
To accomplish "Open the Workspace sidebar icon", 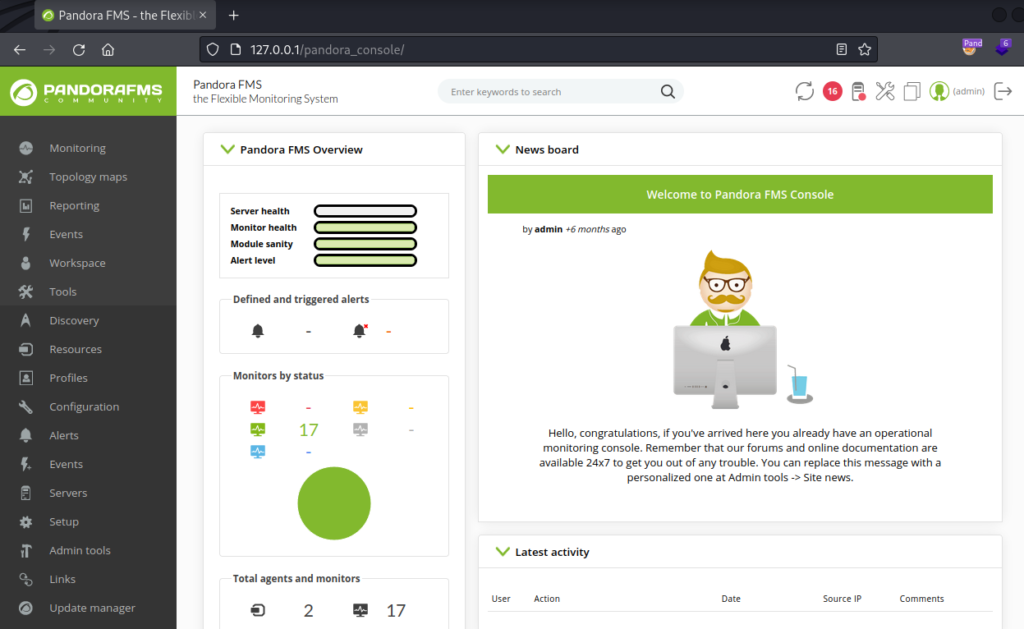I will coord(25,263).
